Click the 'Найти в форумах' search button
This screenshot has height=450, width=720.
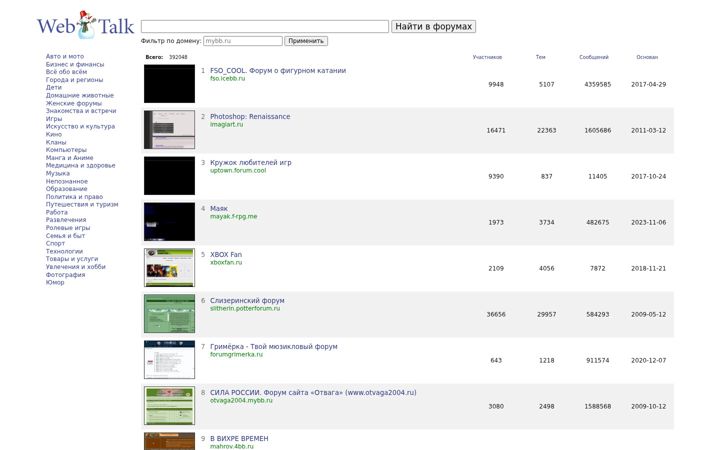pyautogui.click(x=433, y=27)
